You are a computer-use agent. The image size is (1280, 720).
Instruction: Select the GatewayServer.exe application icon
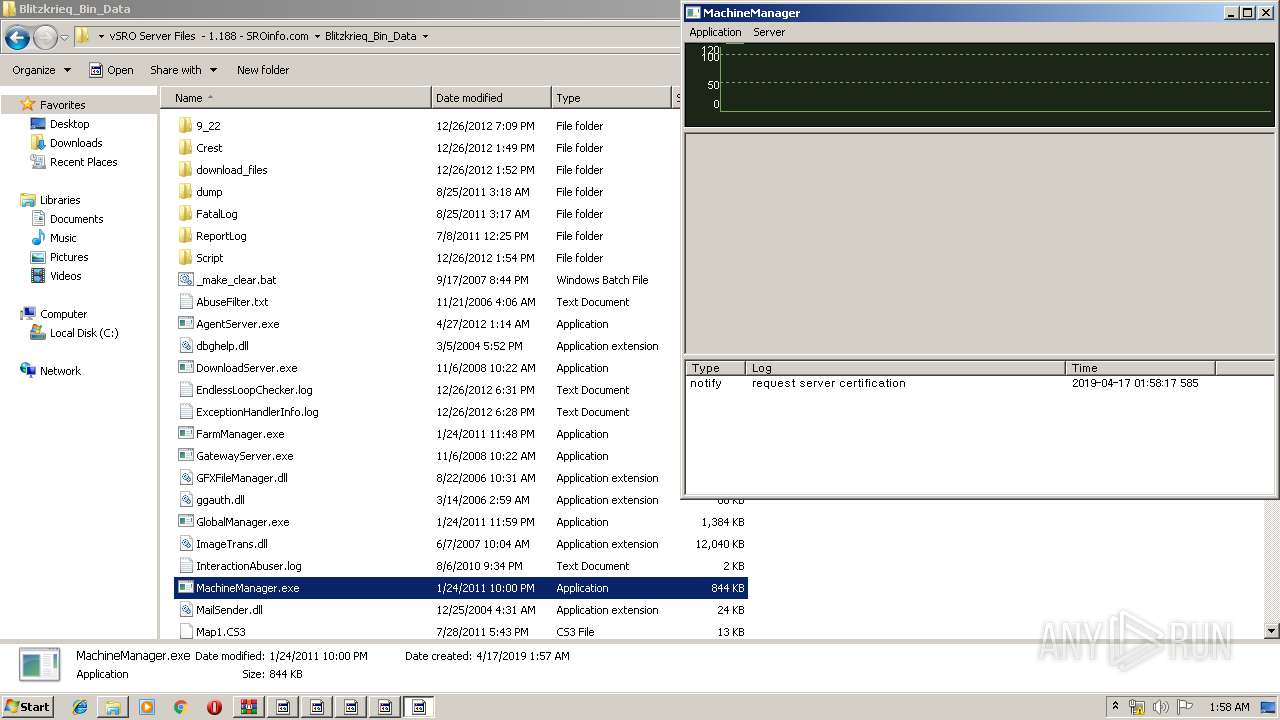pyautogui.click(x=185, y=456)
